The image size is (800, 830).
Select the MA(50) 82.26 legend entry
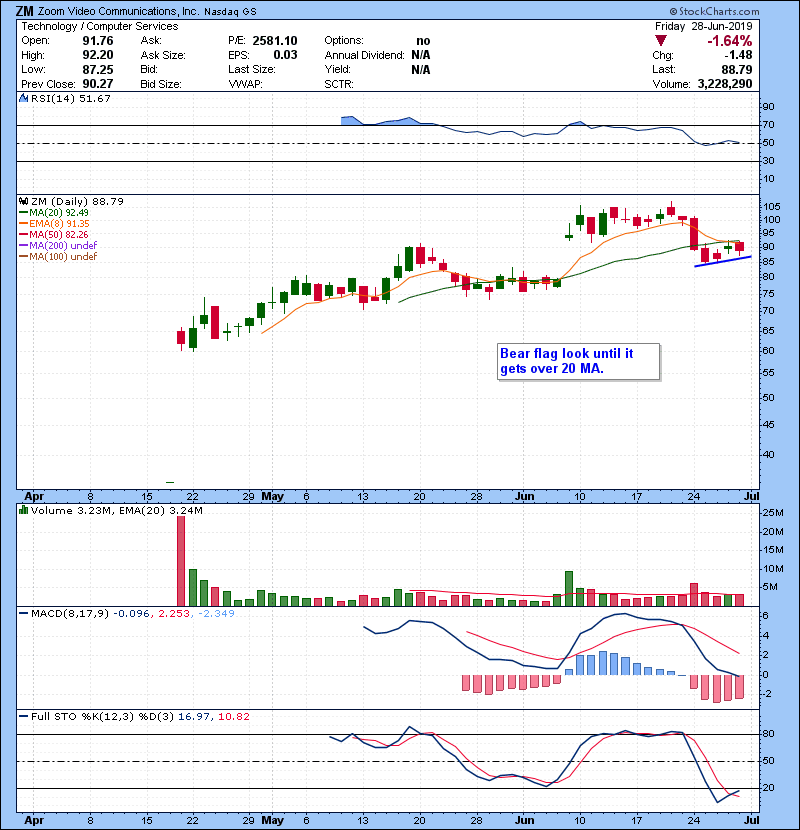[54, 234]
